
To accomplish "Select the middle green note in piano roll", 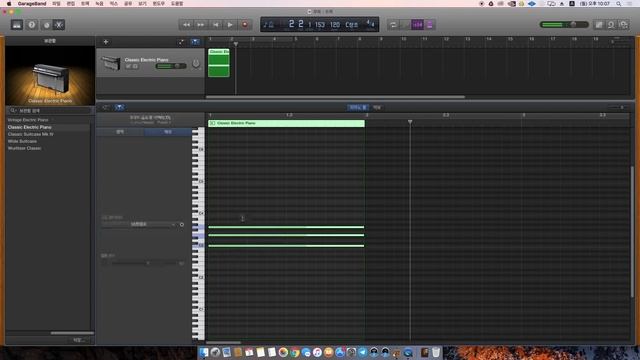I will (x=286, y=235).
